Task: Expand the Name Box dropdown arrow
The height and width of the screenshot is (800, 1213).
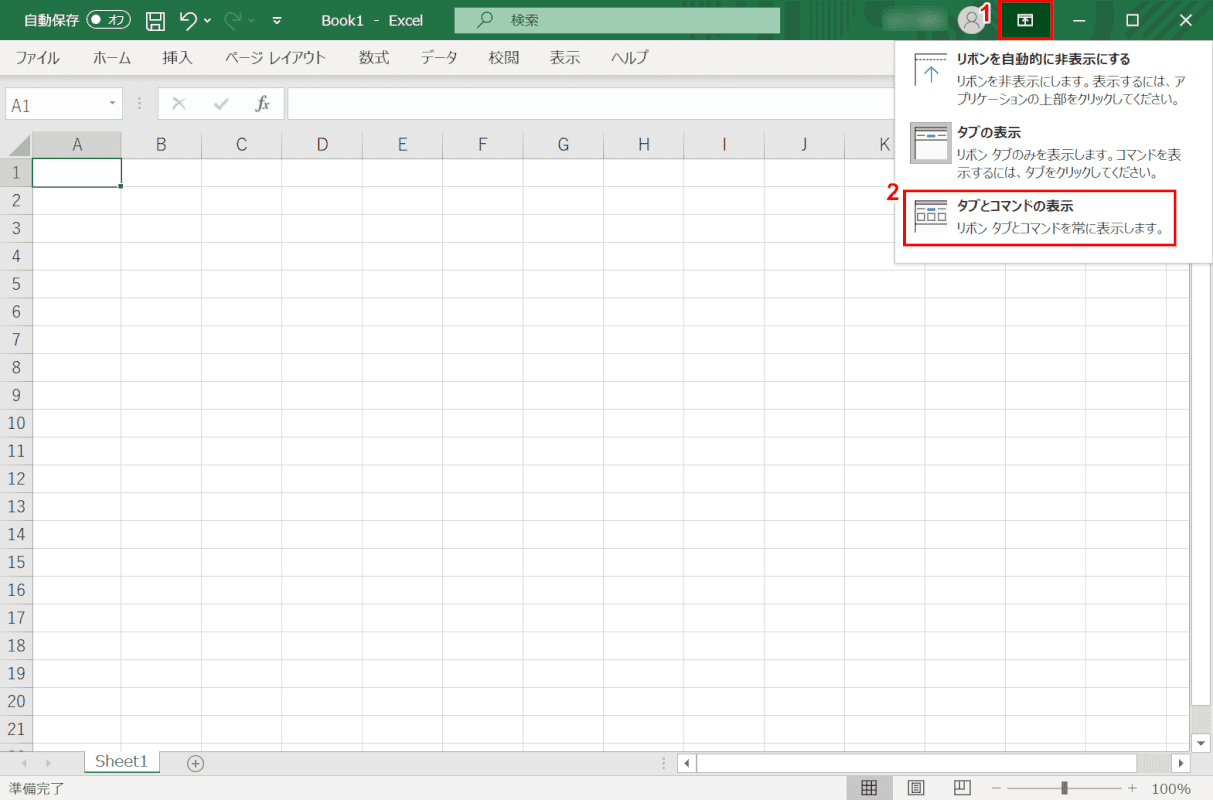Action: [112, 104]
